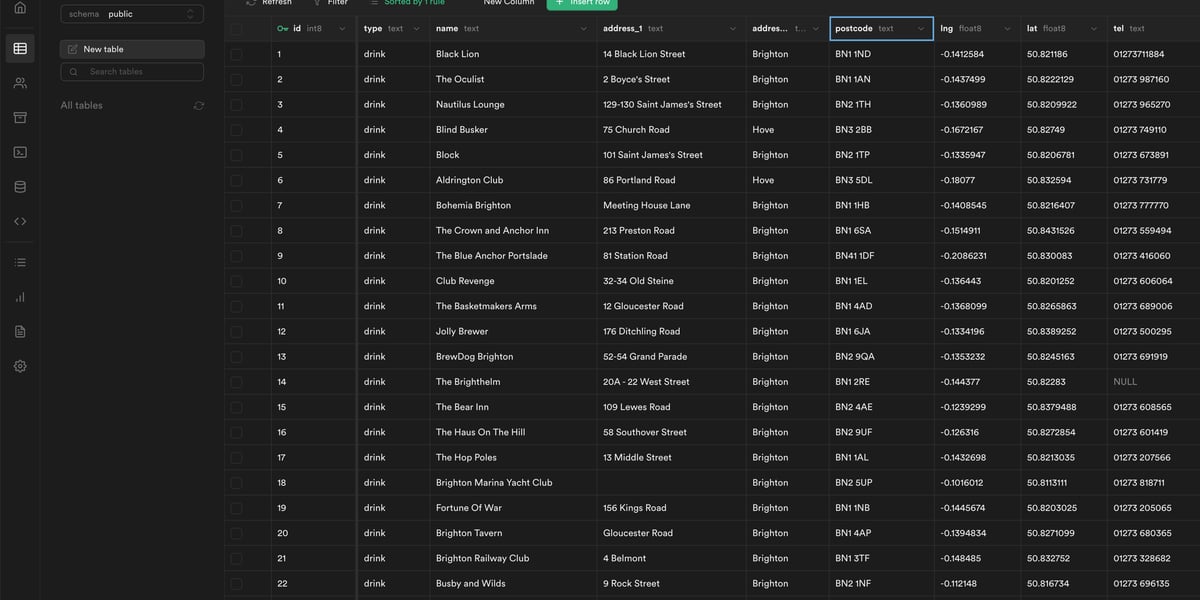Click the Filter toolbar button

point(331,3)
